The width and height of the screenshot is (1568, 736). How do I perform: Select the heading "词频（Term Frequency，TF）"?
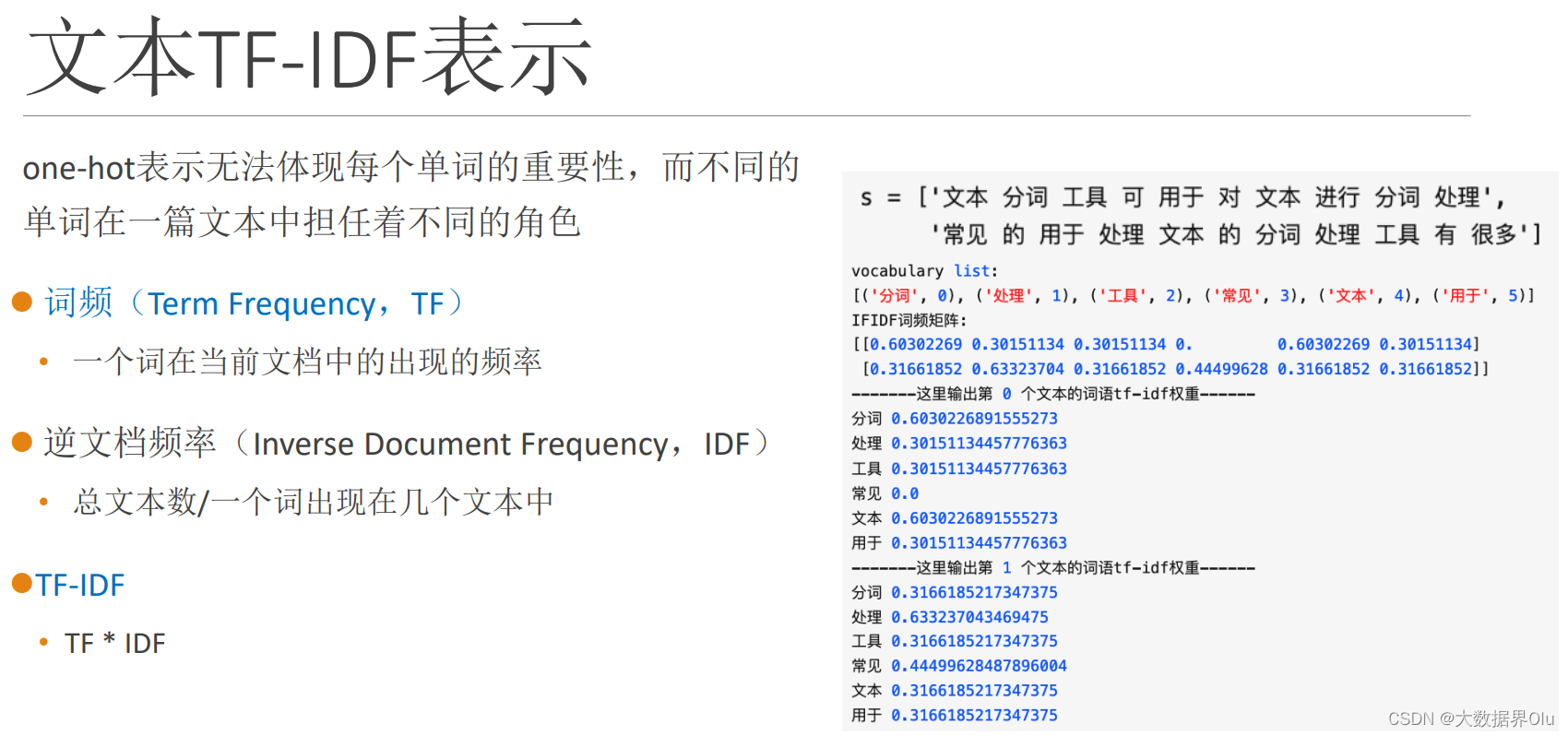click(255, 303)
